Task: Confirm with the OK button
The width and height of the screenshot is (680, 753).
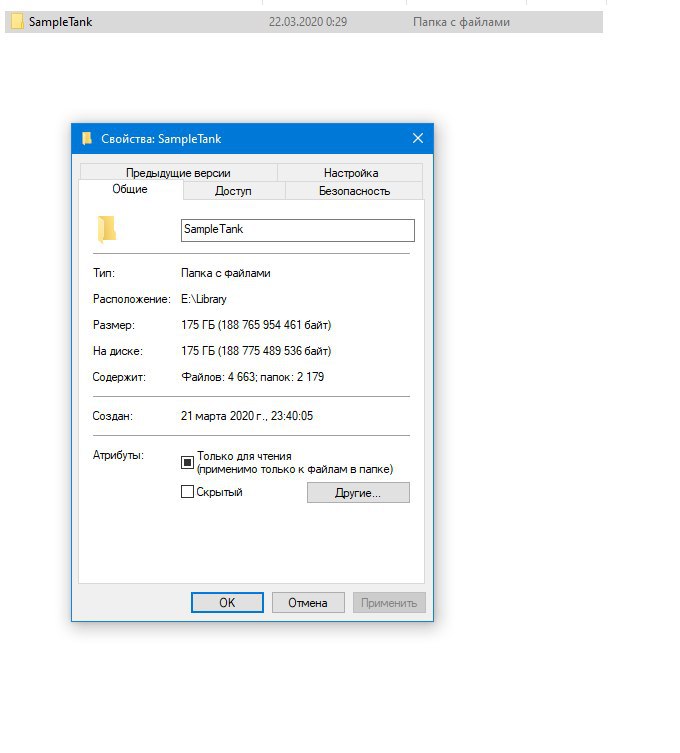Action: [x=227, y=603]
